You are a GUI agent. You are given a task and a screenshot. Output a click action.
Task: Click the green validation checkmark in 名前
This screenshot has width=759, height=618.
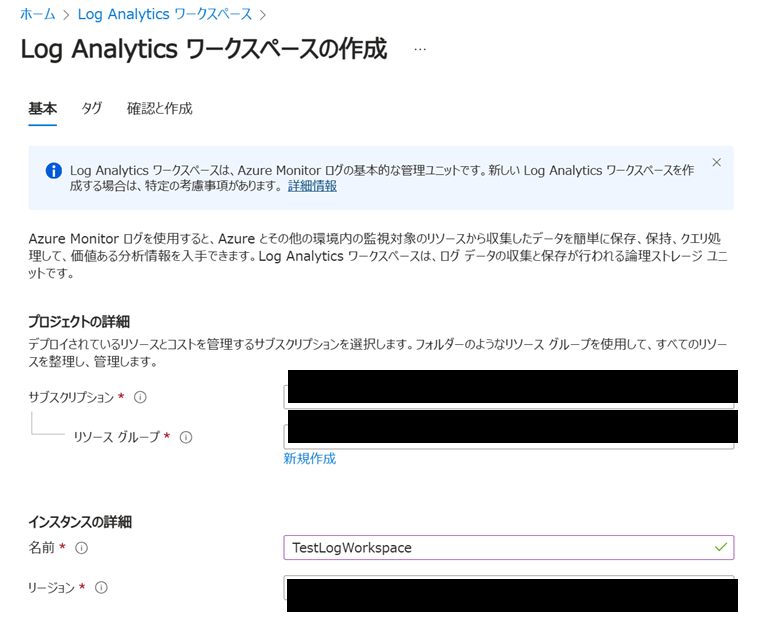point(721,547)
